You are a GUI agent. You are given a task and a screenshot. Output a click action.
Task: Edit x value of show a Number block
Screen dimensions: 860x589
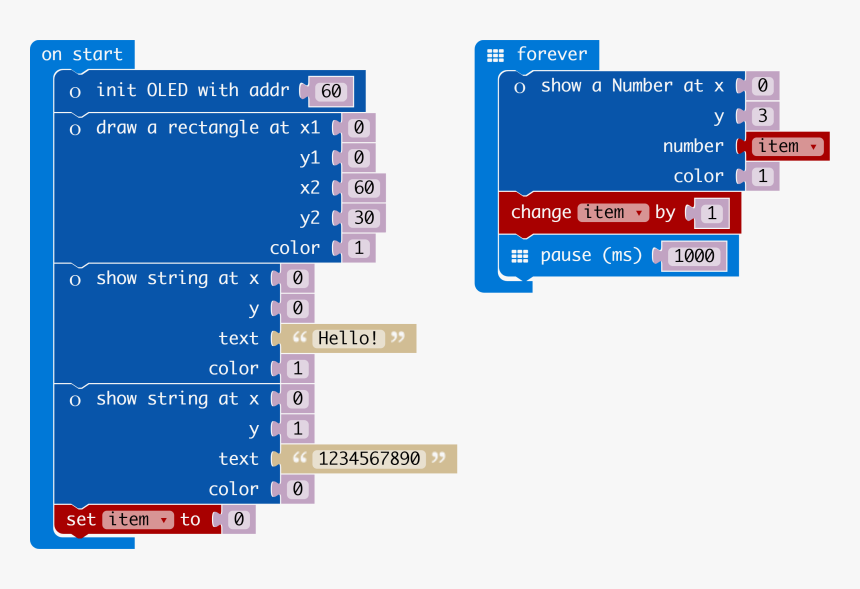(762, 86)
